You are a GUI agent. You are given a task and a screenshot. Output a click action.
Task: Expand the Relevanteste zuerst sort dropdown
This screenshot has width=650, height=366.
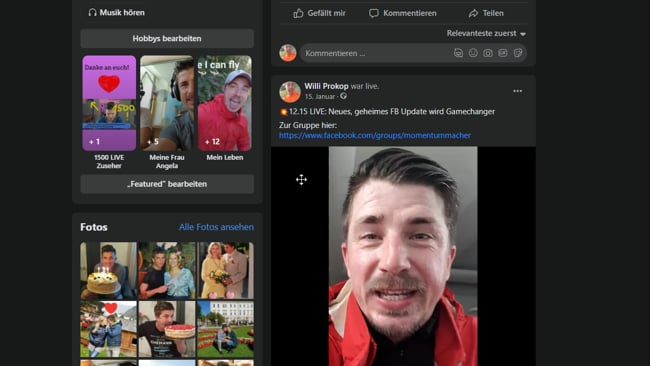(486, 33)
